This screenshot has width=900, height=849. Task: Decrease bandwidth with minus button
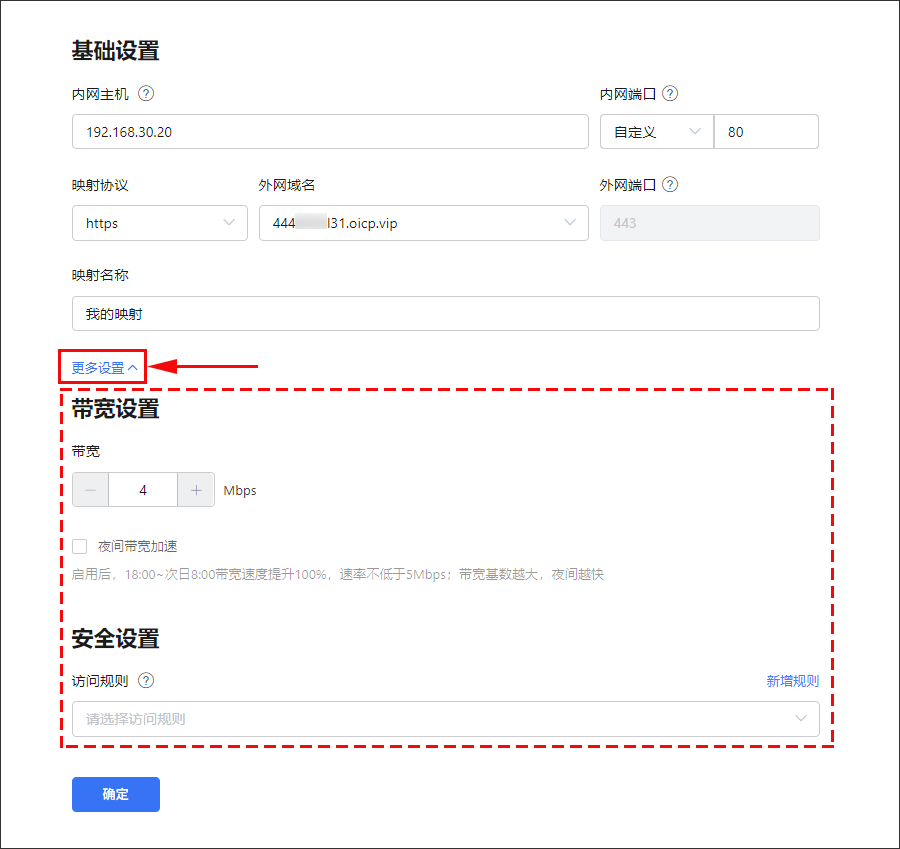pyautogui.click(x=91, y=490)
